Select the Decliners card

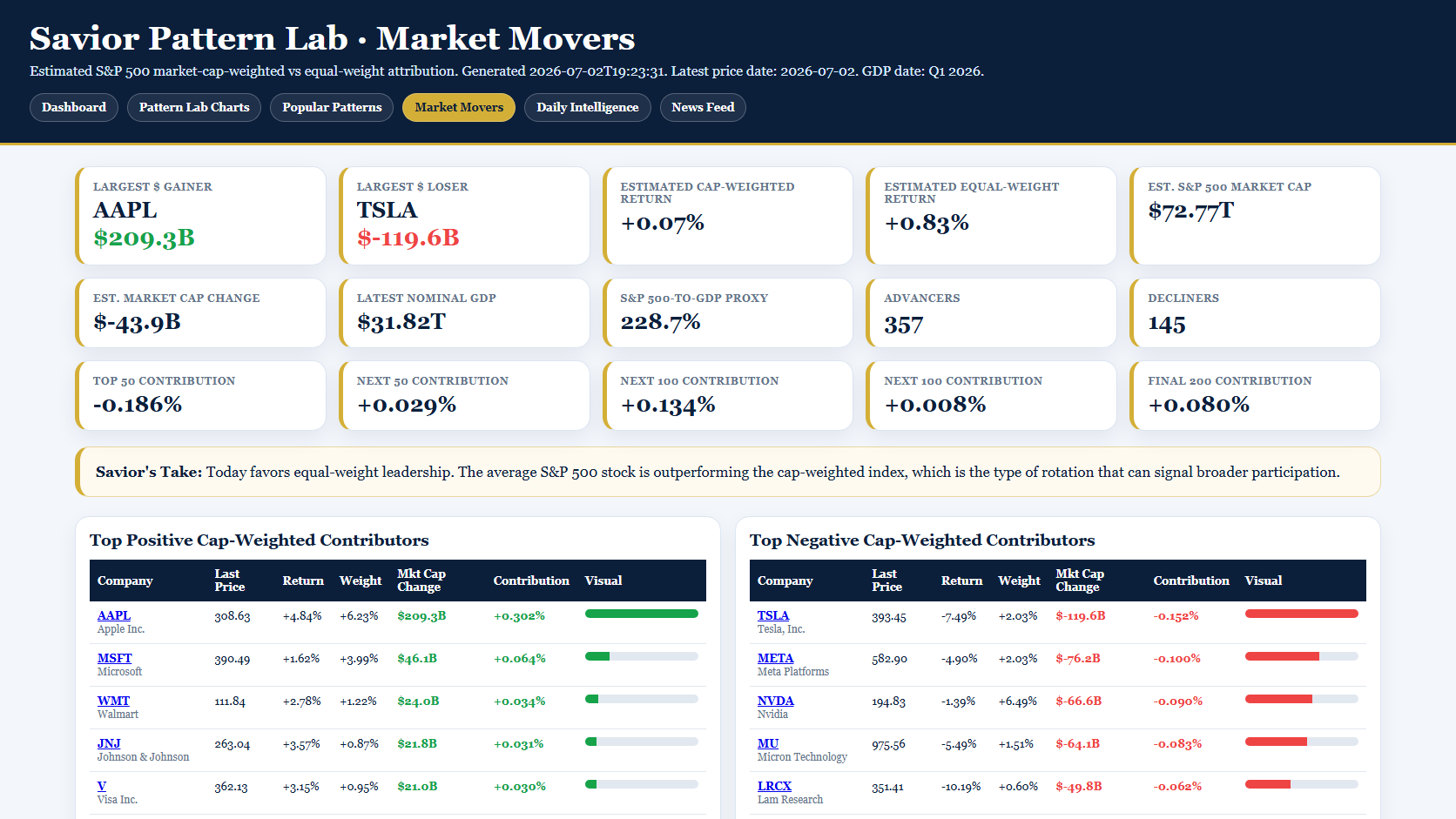pyautogui.click(x=1256, y=312)
